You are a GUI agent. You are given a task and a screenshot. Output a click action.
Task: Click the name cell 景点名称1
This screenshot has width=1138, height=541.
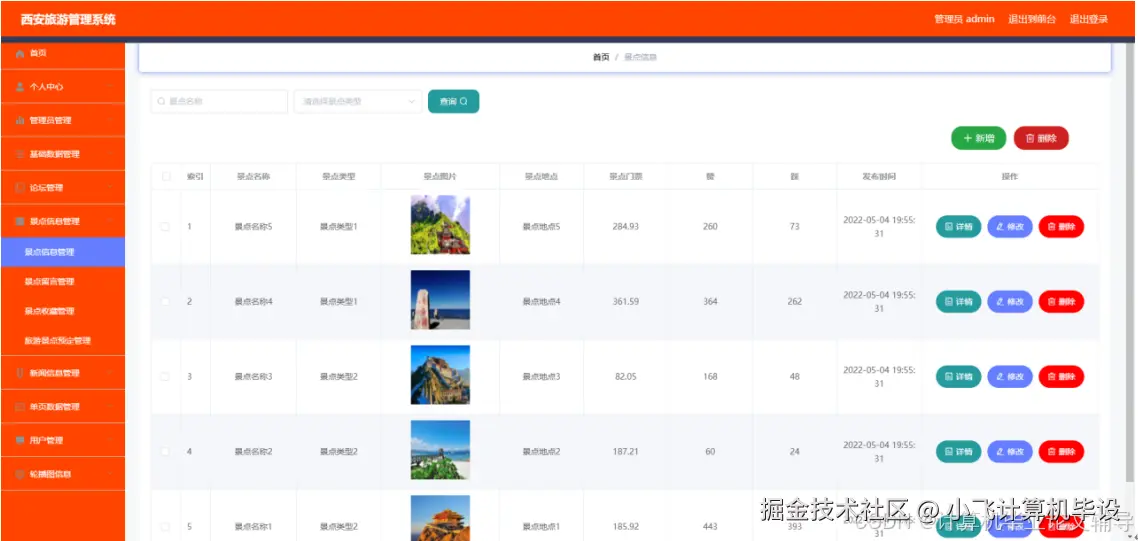tap(253, 526)
